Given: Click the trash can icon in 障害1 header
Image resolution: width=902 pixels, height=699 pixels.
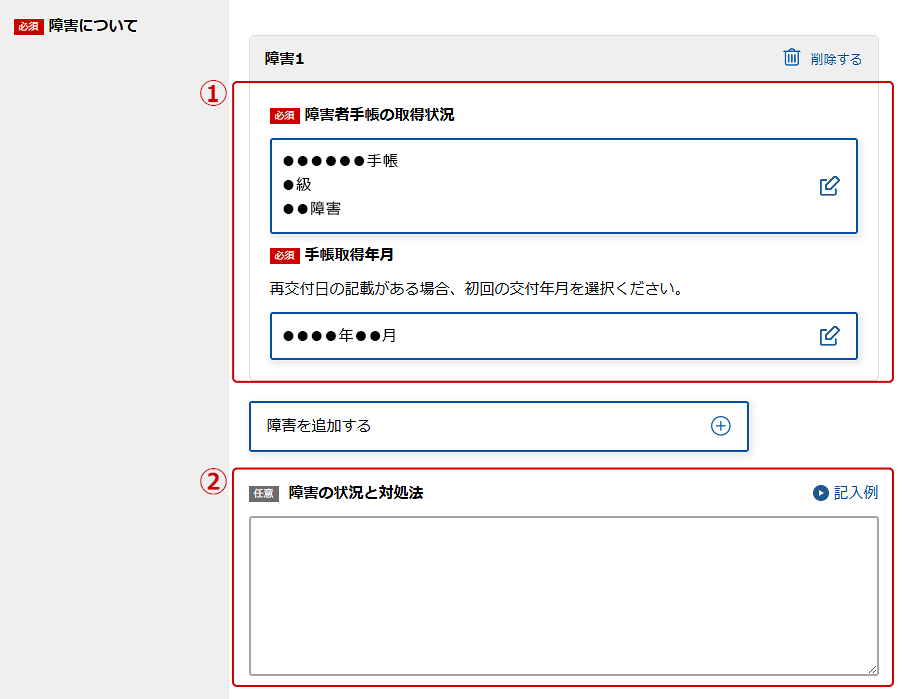Looking at the screenshot, I should click(791, 58).
